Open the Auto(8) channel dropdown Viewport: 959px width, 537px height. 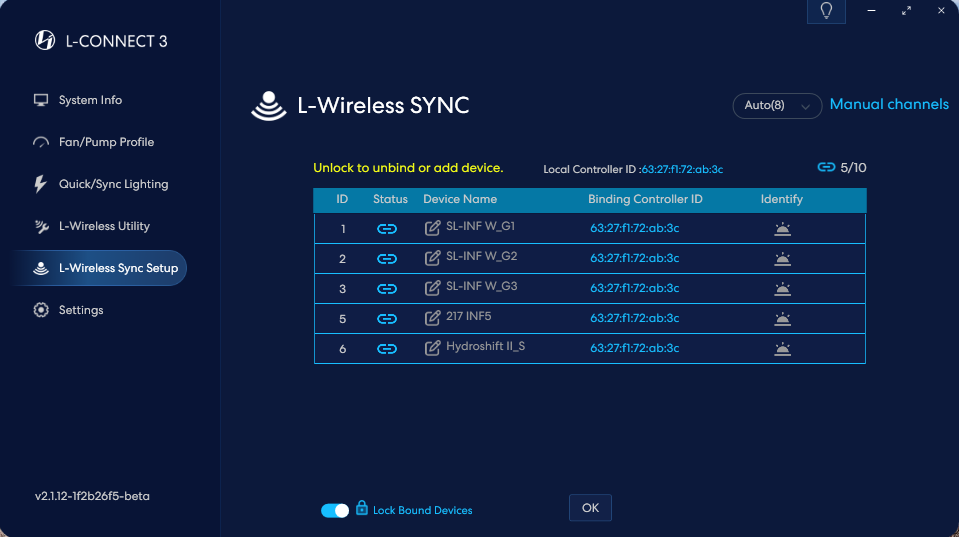click(x=777, y=105)
